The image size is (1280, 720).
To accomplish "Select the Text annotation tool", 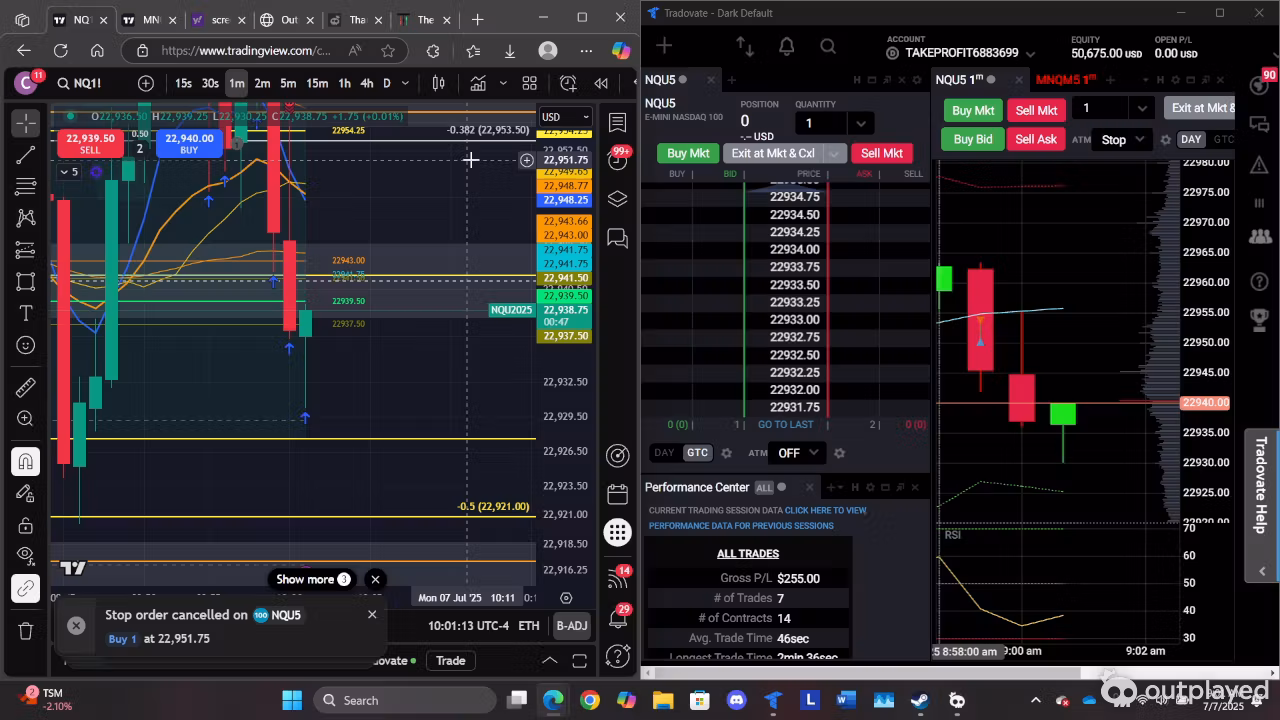I will click(26, 314).
